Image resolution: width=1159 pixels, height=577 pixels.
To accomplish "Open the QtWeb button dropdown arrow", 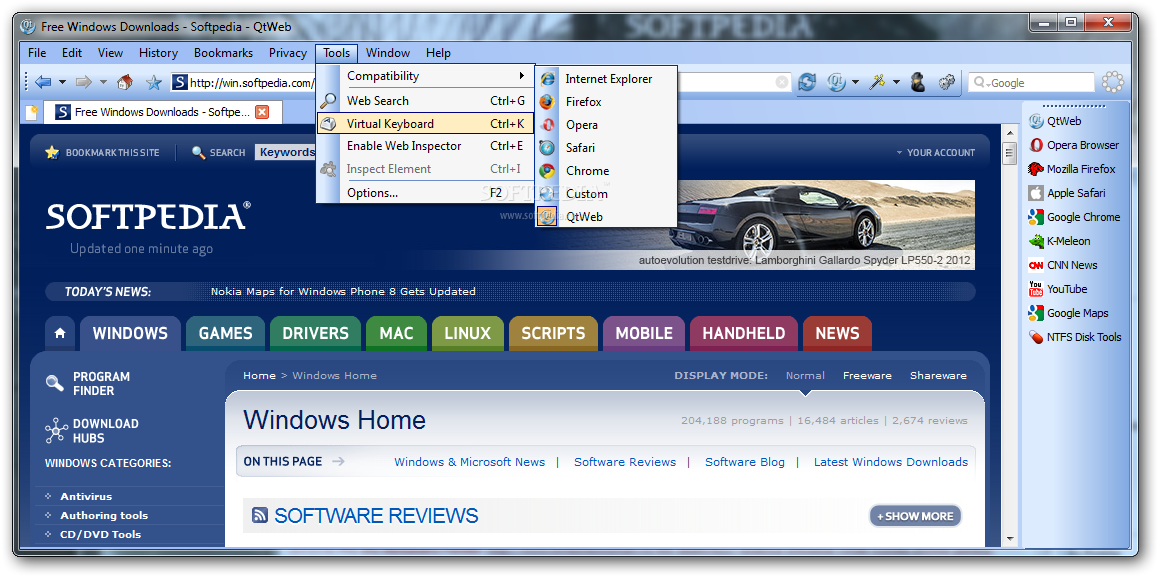I will coord(855,82).
